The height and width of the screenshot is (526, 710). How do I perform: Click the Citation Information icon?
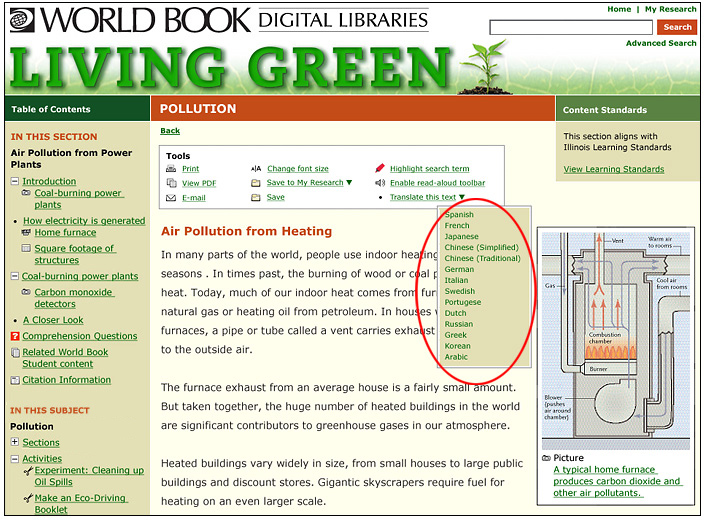click(x=15, y=380)
